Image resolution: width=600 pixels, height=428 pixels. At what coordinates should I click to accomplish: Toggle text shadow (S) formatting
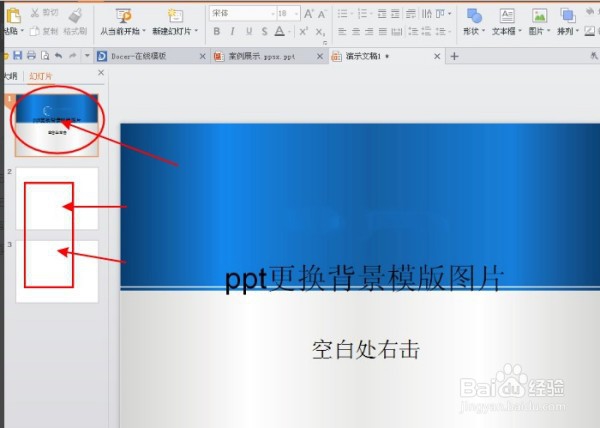[x=264, y=31]
